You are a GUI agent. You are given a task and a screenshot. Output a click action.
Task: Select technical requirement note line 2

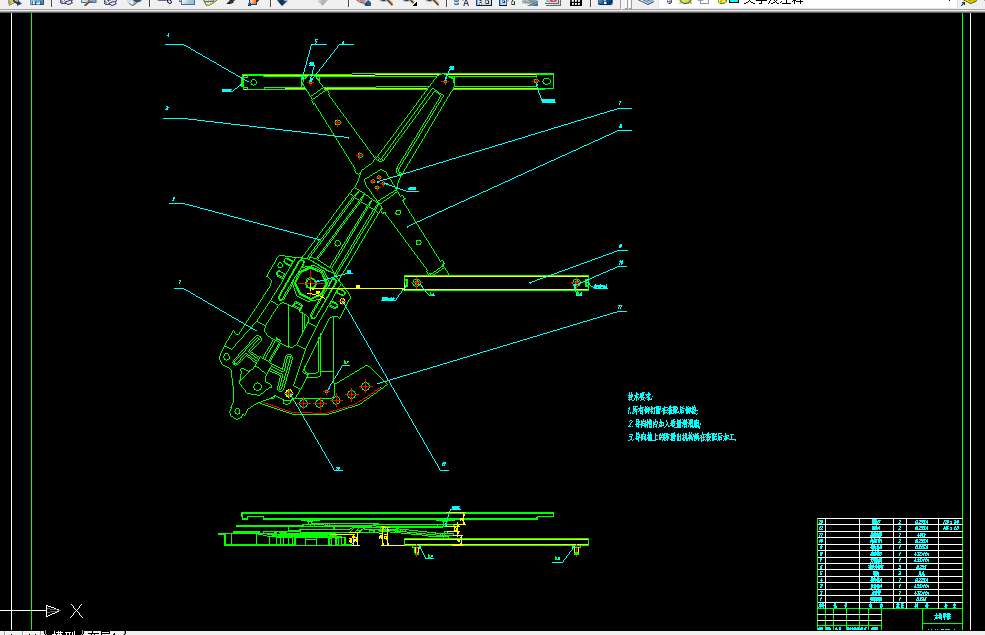click(665, 424)
